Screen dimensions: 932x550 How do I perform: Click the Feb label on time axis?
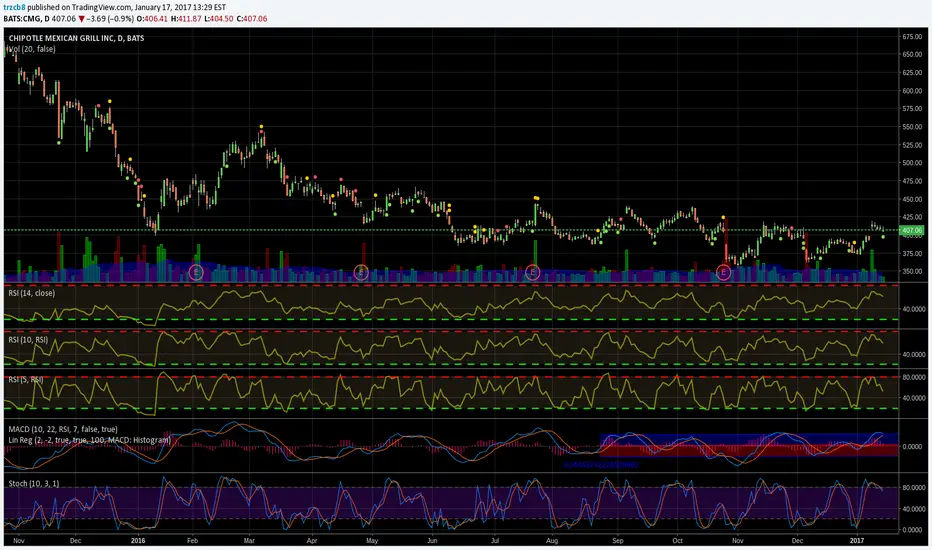point(192,541)
